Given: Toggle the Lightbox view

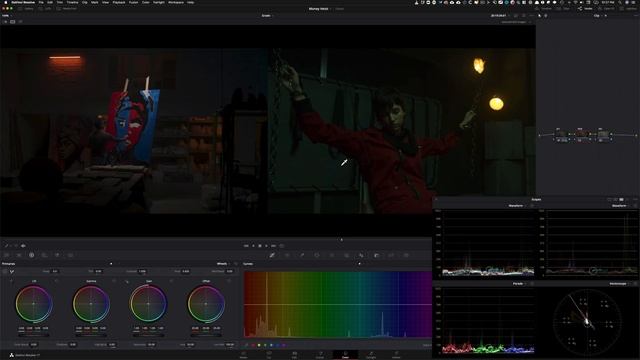Looking at the screenshot, I should [628, 9].
